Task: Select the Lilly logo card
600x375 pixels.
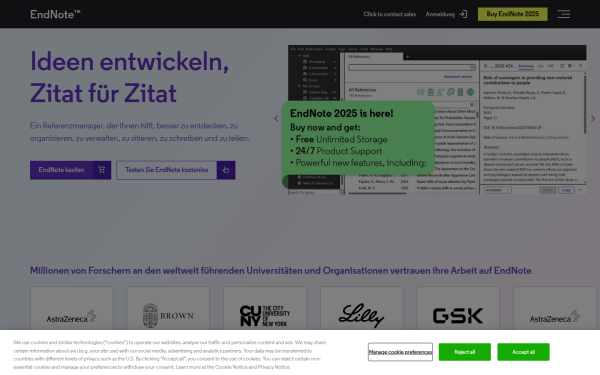Action: click(362, 308)
